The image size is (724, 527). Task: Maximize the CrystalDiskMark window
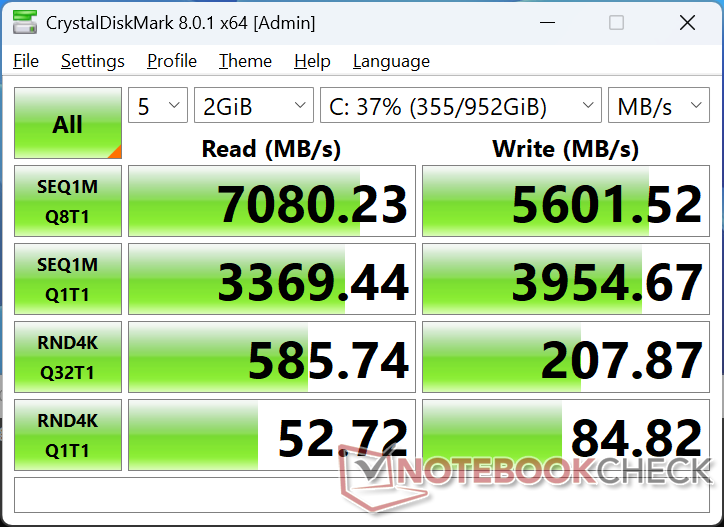point(616,22)
